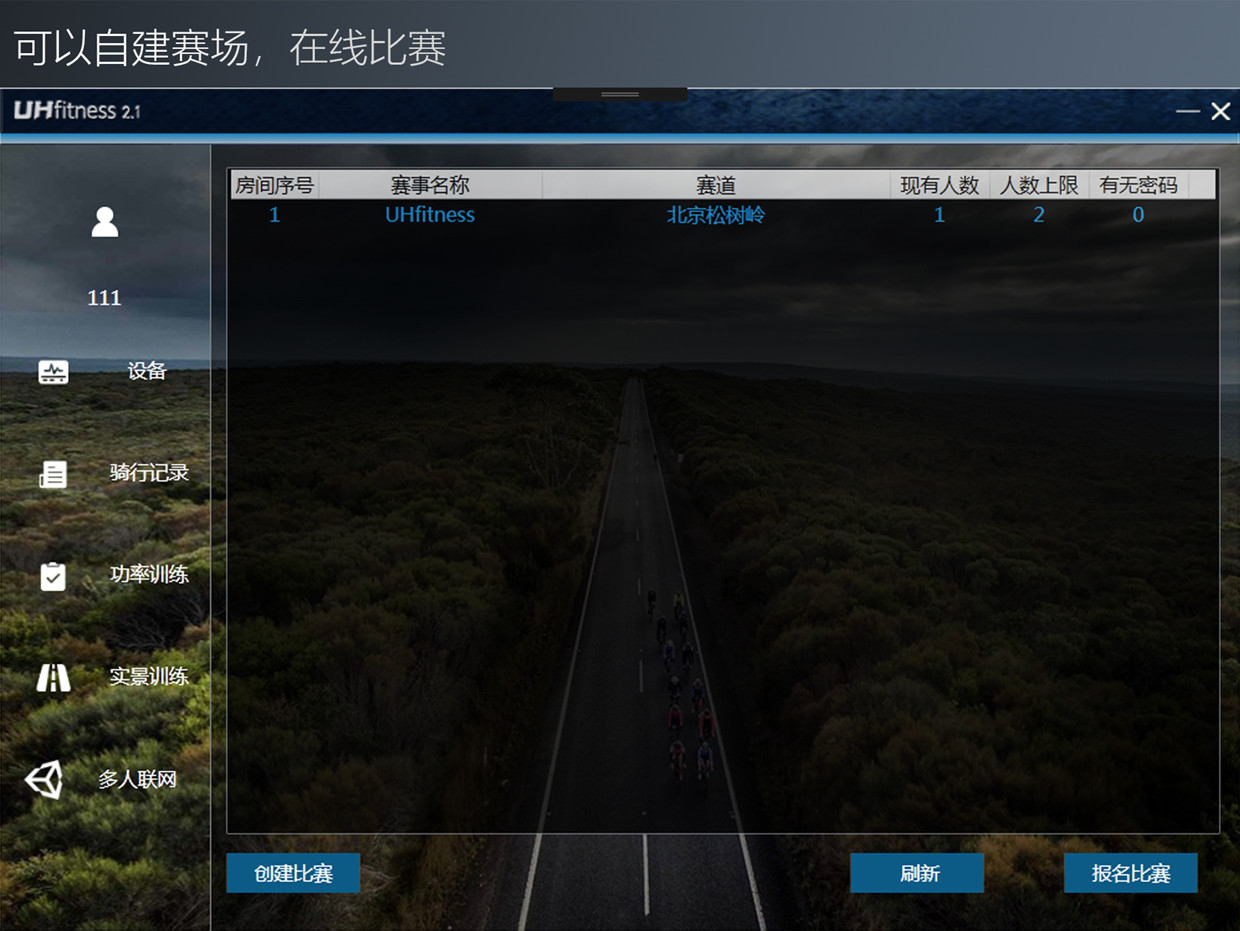Click room number 1 cell

click(x=275, y=214)
